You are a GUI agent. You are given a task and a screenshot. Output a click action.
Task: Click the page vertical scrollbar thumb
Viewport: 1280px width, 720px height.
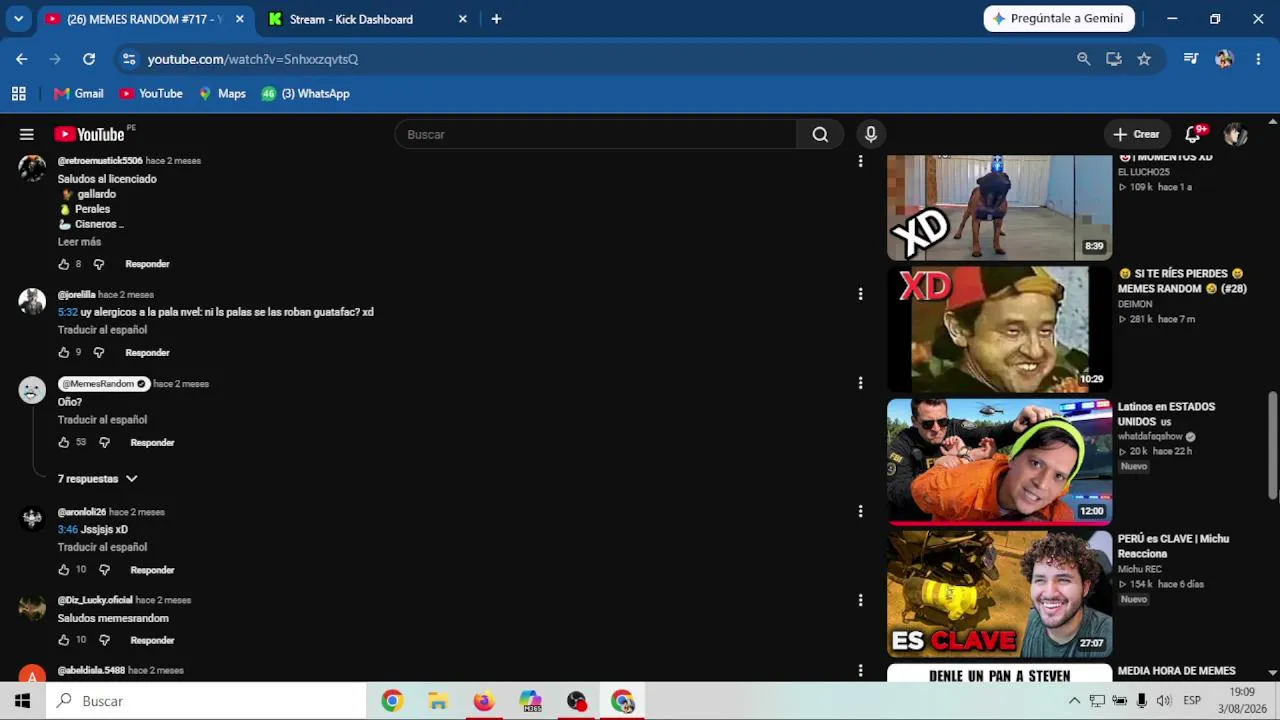(1273, 445)
